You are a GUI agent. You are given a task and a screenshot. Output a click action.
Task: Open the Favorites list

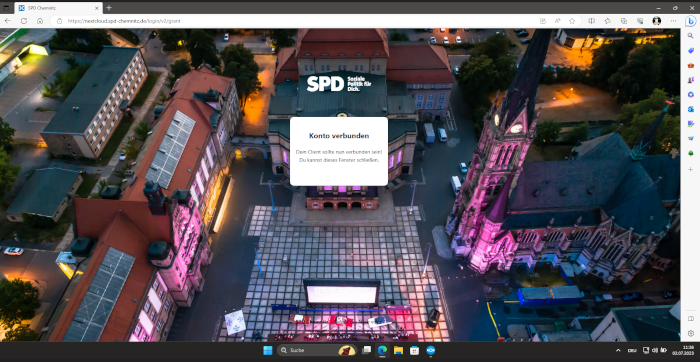point(608,21)
